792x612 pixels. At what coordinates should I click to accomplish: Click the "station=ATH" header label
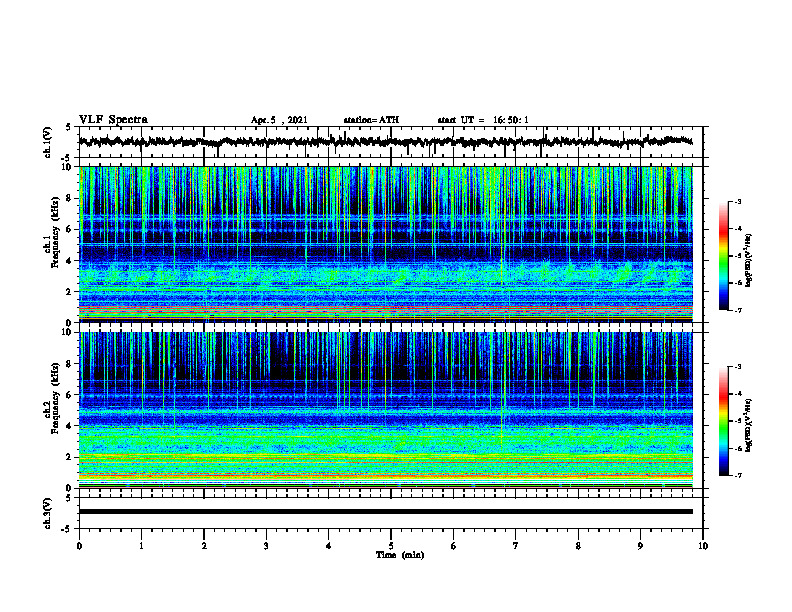pos(371,120)
